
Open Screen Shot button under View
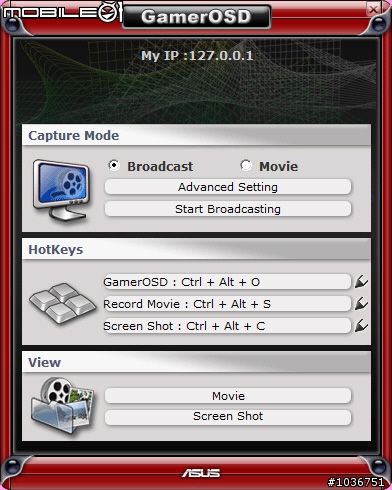click(228, 417)
